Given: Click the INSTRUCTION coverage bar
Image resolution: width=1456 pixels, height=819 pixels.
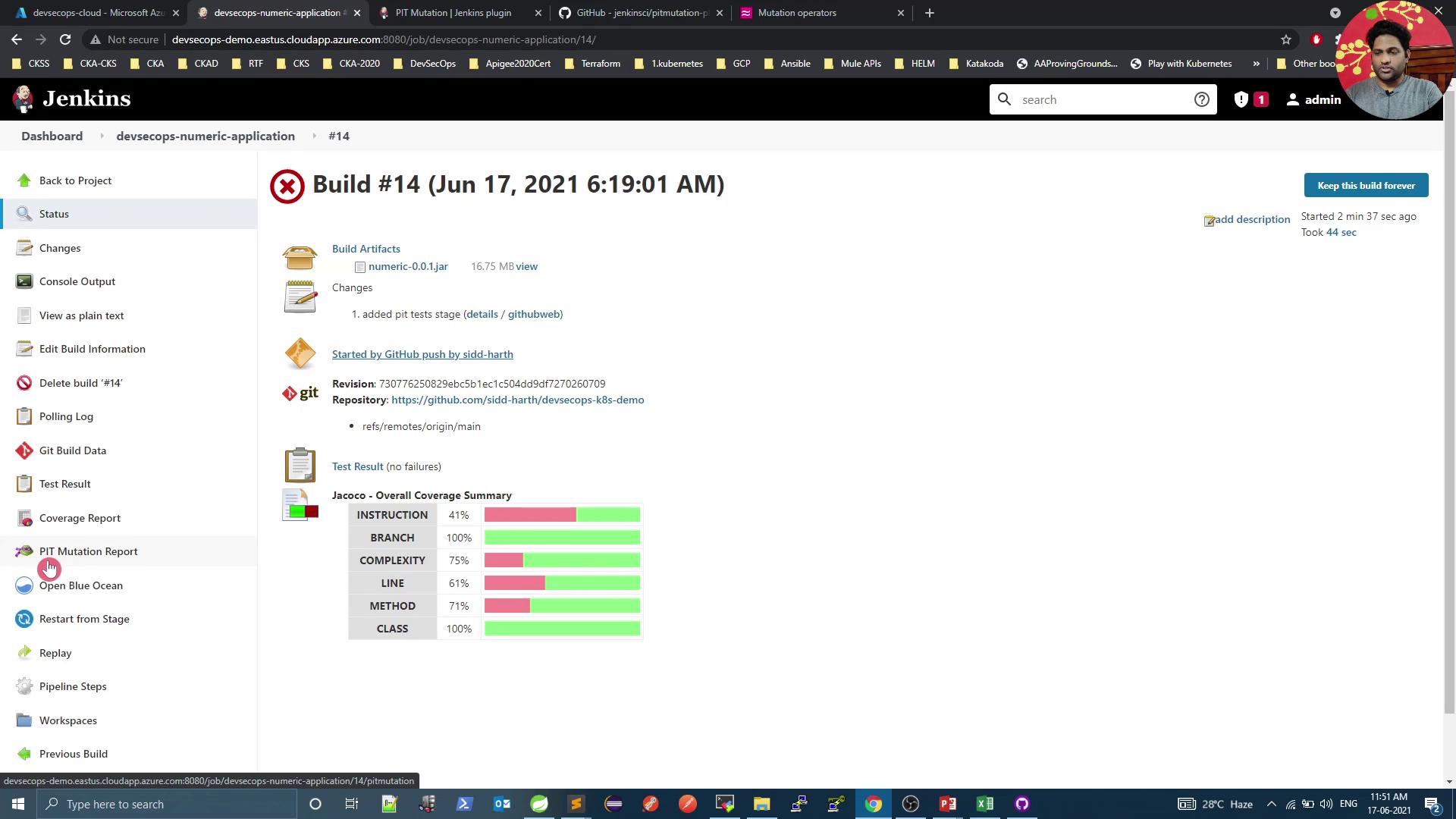Looking at the screenshot, I should click(x=562, y=515).
